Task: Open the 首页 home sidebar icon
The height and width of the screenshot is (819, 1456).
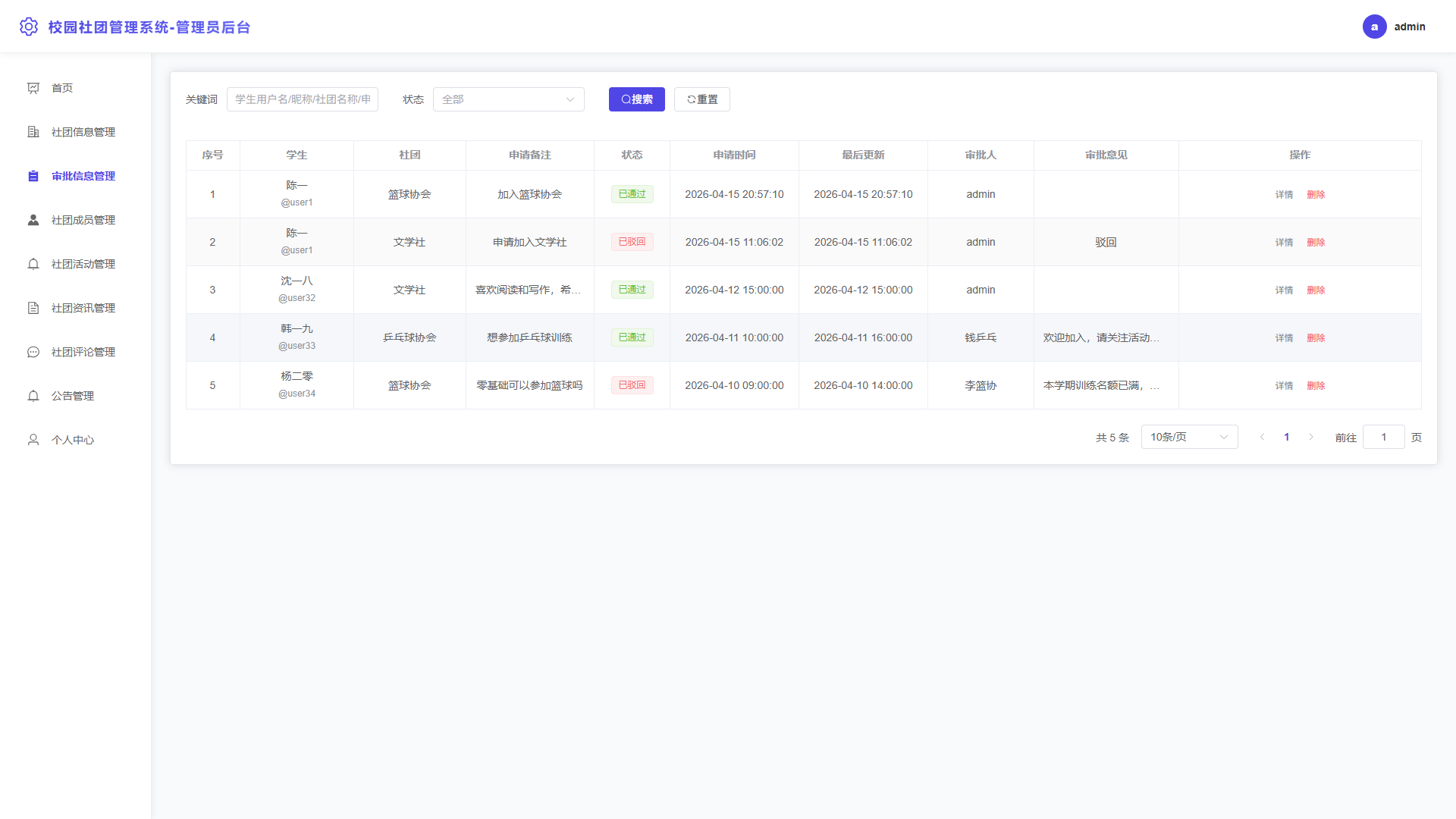Action: click(x=33, y=88)
